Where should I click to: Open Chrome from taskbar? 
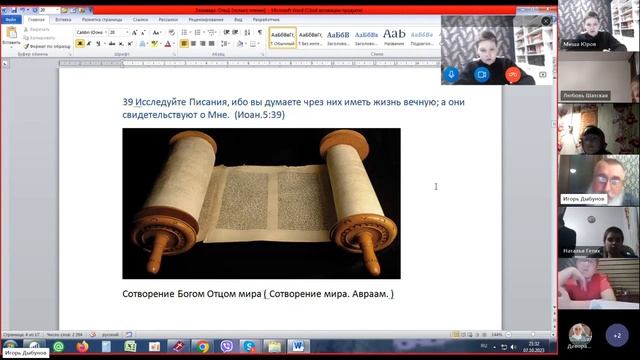click(202, 347)
